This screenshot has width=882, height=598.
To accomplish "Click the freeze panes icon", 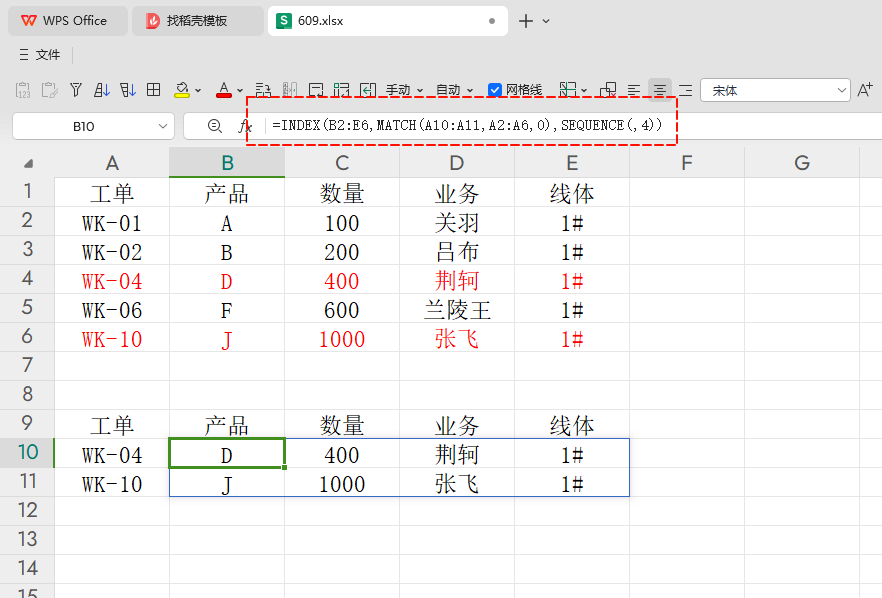I will tap(568, 90).
